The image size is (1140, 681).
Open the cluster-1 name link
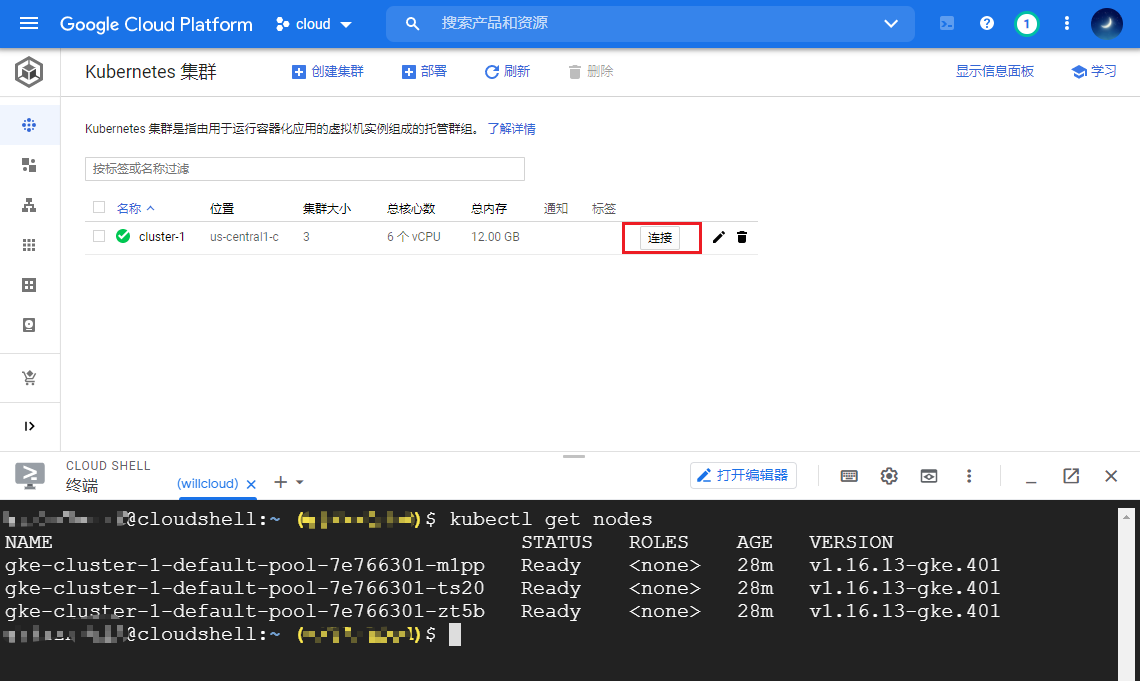point(161,237)
